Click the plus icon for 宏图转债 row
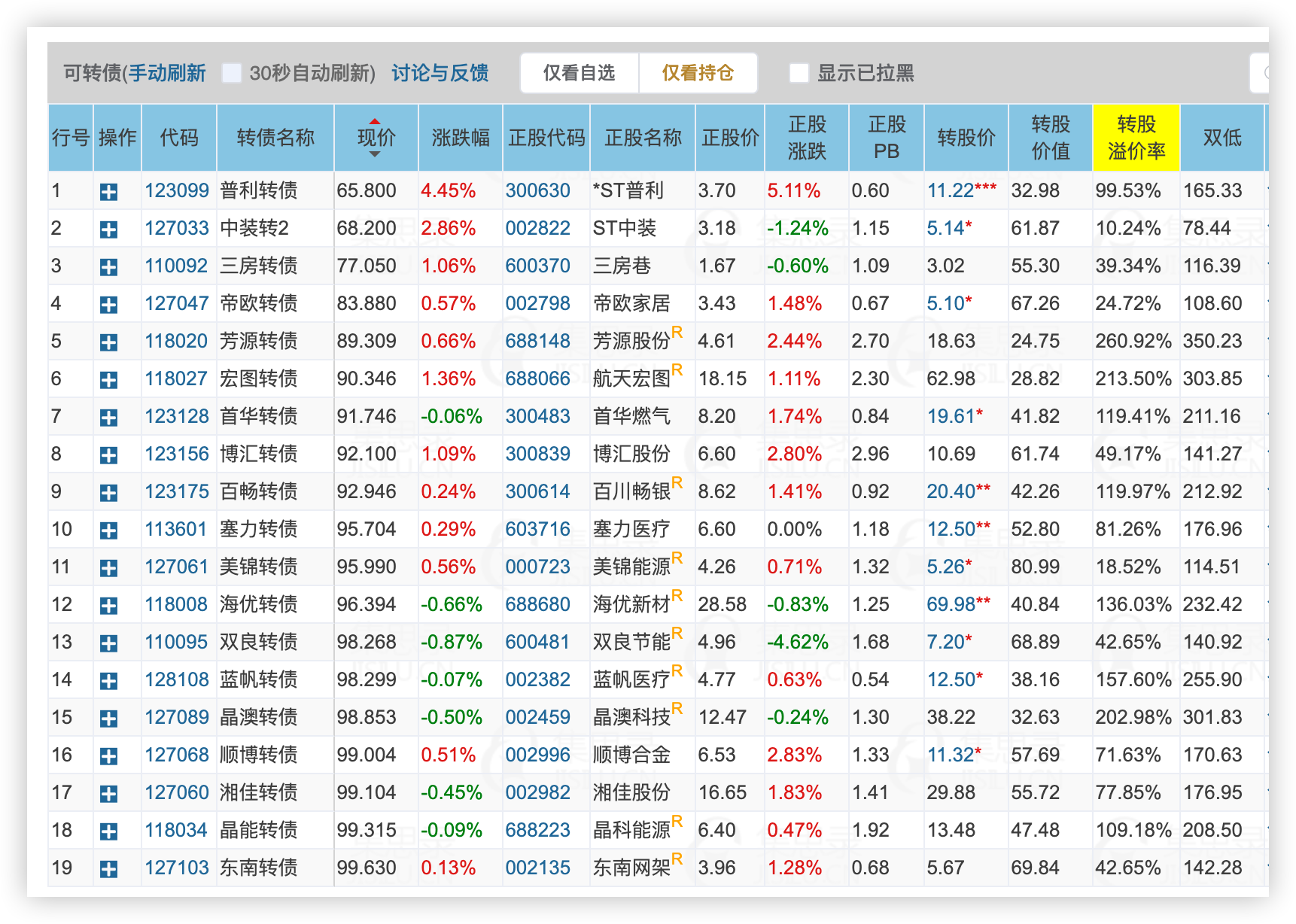1296x924 pixels. (x=108, y=380)
